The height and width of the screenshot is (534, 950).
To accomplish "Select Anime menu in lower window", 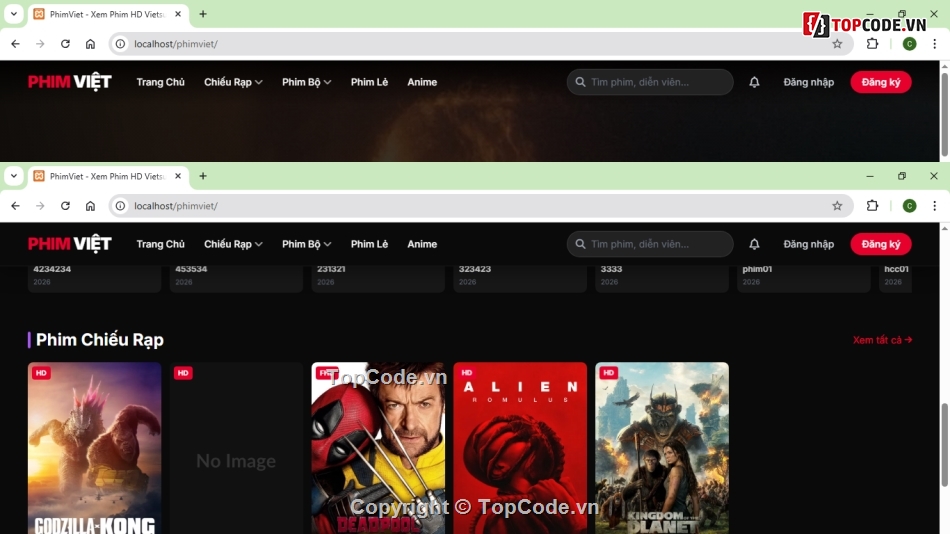I will [x=422, y=244].
